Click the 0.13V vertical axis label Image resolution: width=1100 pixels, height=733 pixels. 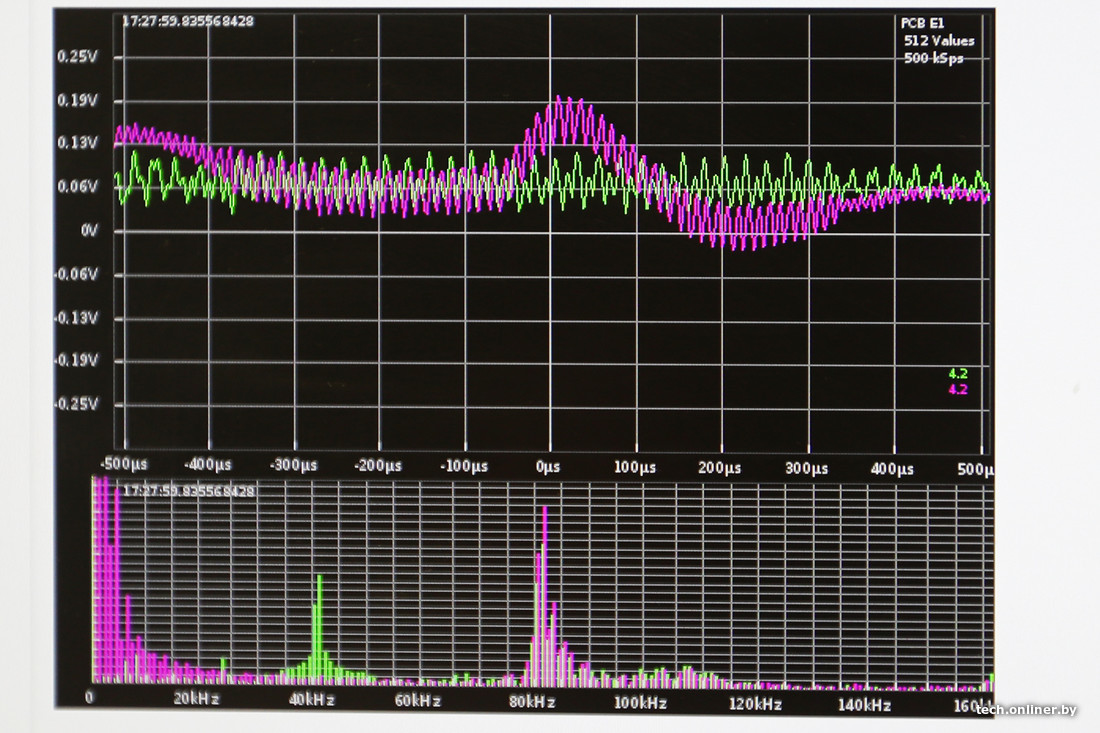tap(77, 143)
